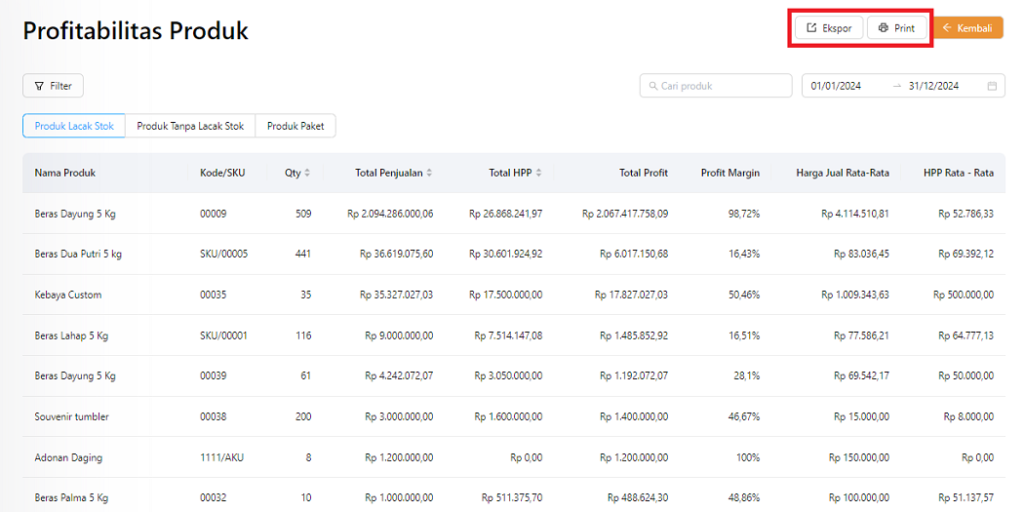This screenshot has width=1024, height=512.
Task: Click the back arrow icon in Kembali
Action: pos(947,28)
